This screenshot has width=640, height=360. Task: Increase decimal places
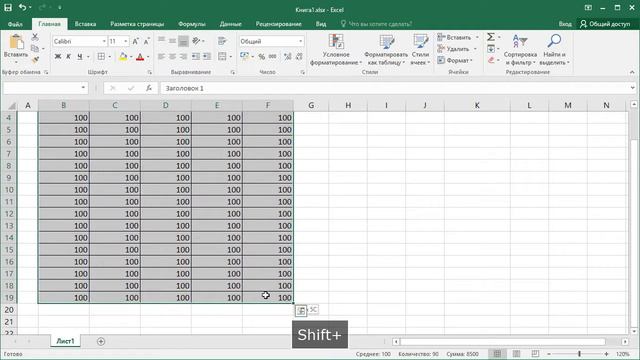coord(288,56)
